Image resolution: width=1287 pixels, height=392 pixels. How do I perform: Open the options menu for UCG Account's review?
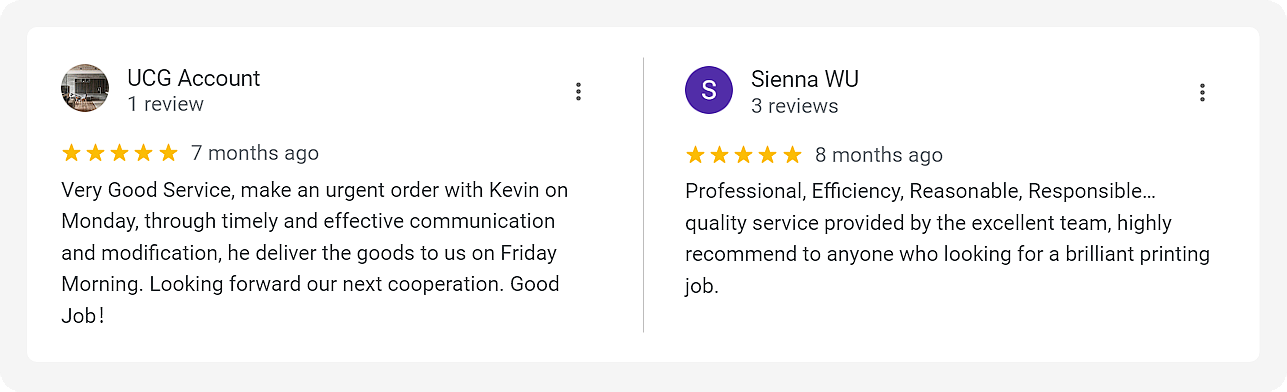[x=578, y=91]
